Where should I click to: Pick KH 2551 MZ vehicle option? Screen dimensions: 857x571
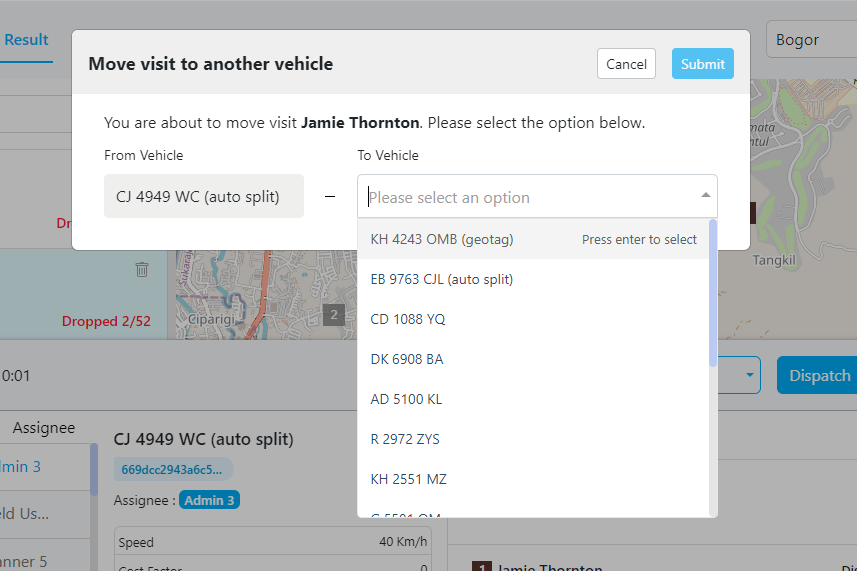409,479
